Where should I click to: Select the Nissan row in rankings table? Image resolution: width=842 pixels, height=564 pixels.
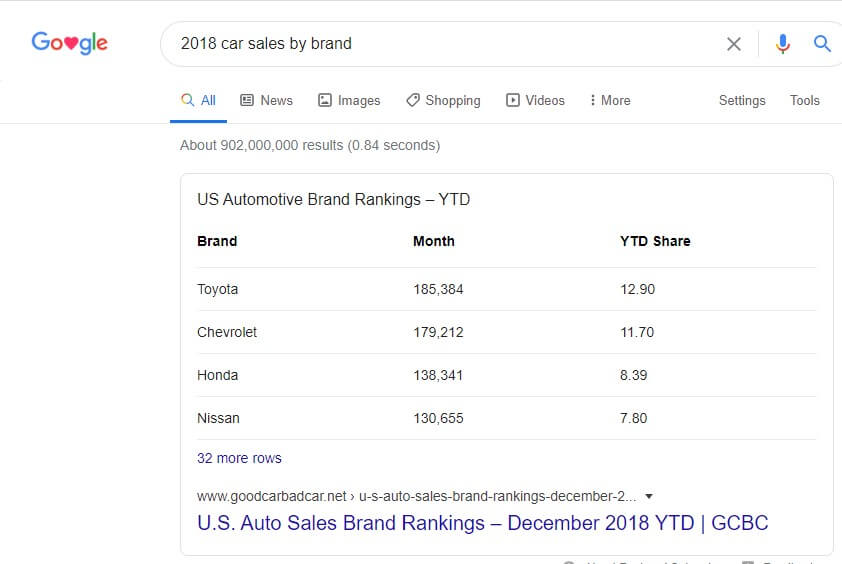tap(506, 418)
